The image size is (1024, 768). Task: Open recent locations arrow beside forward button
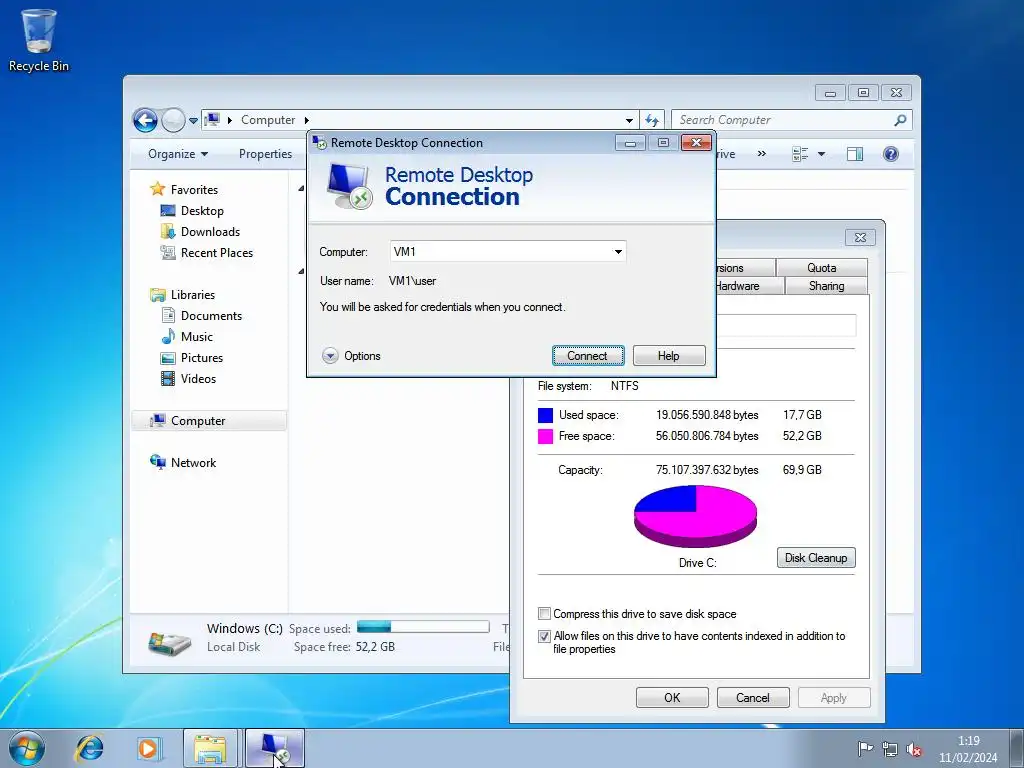click(193, 121)
